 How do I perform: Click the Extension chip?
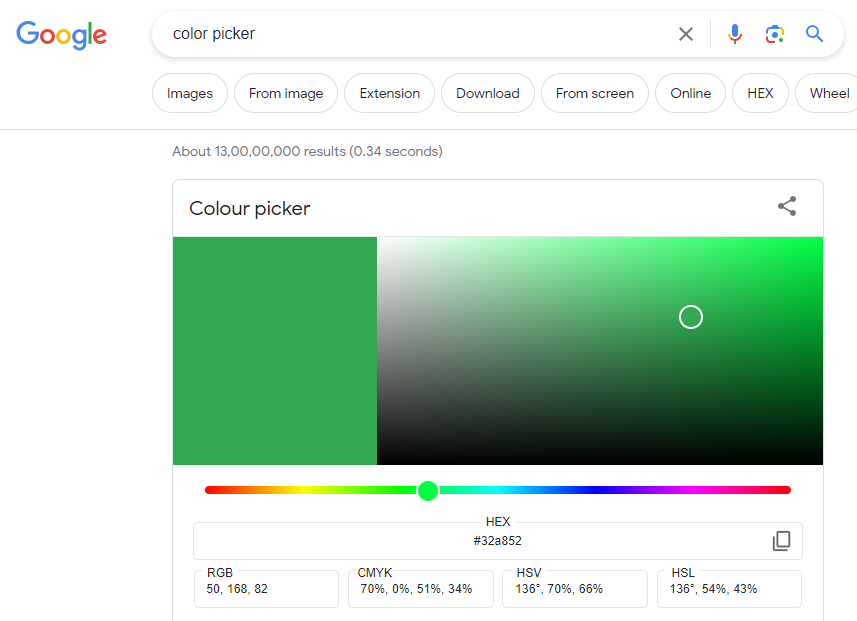(x=389, y=93)
